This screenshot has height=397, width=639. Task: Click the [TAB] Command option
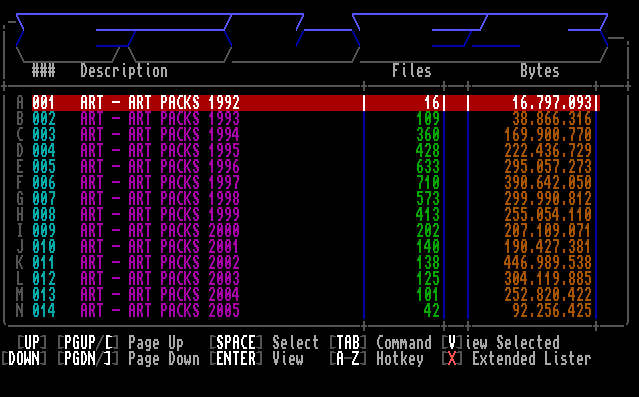380,342
